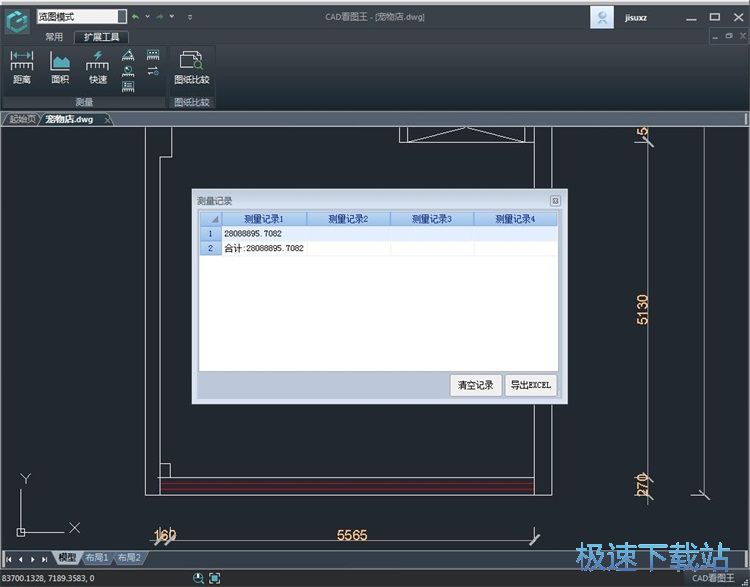Screen dimensions: 750x587
Task: Undo with the green left arrow
Action: pyautogui.click(x=135, y=17)
